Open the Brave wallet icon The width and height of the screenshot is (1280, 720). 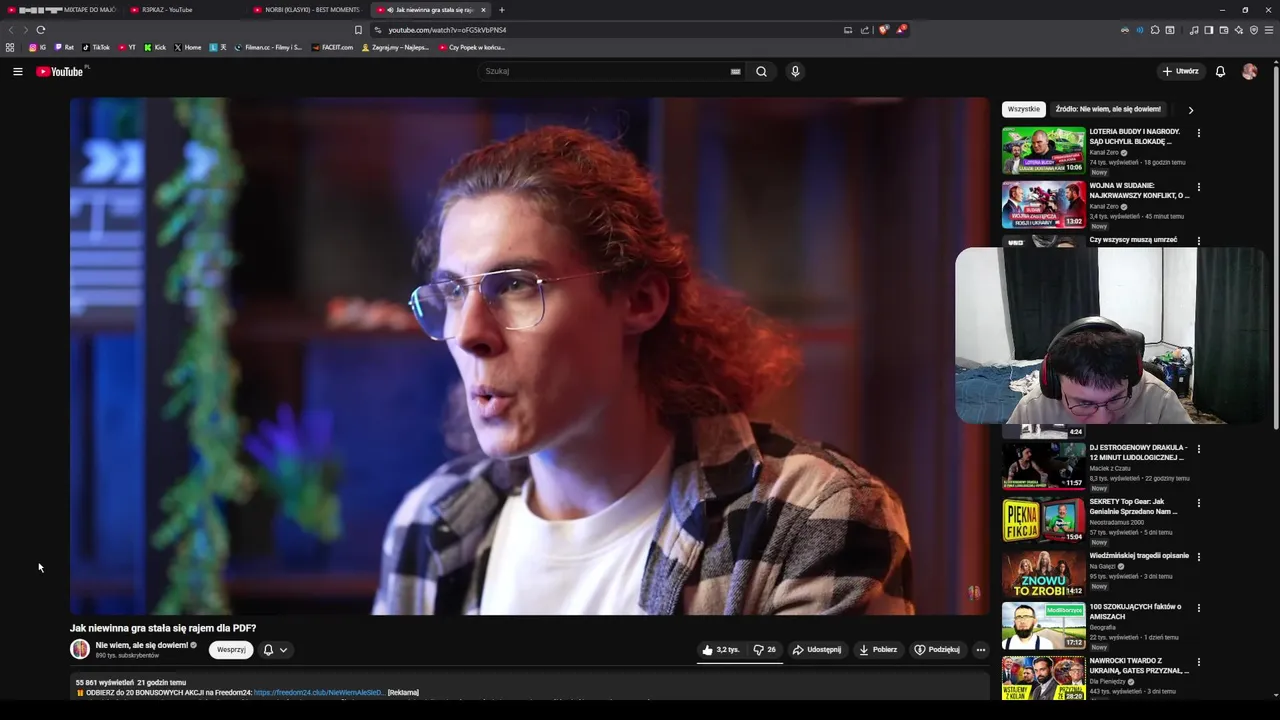pyautogui.click(x=1224, y=30)
